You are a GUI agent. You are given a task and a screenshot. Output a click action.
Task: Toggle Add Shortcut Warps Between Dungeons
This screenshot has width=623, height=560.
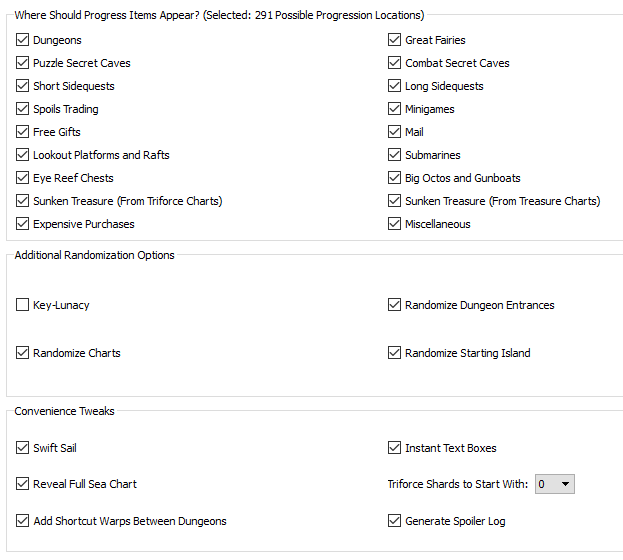22,521
